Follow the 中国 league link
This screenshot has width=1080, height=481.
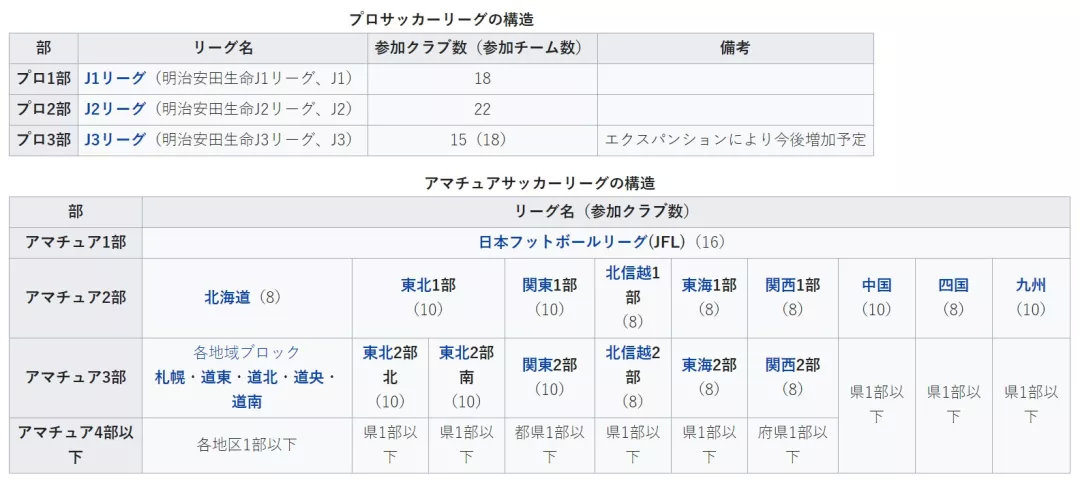tap(876, 286)
